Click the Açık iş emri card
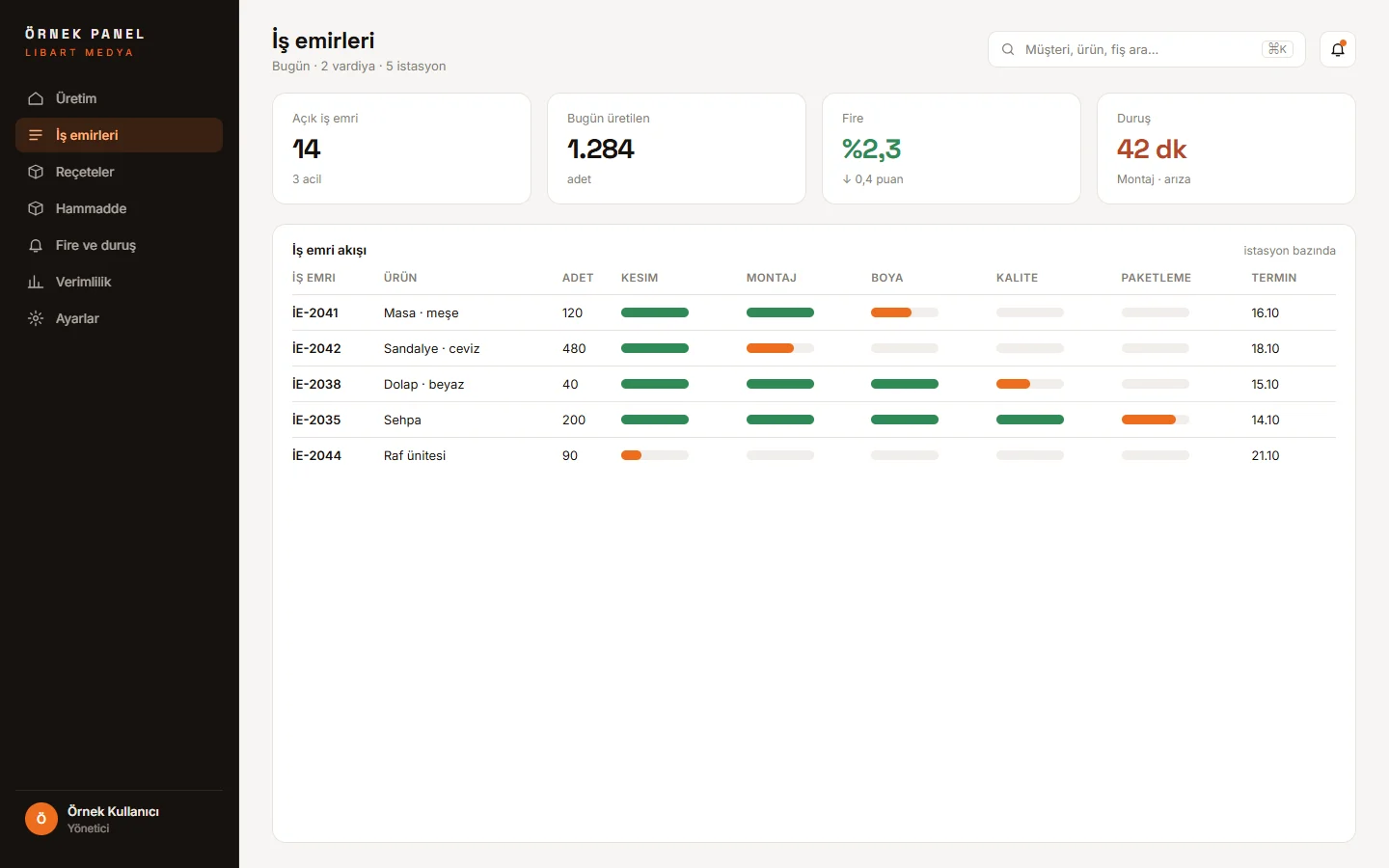This screenshot has height=868, width=1389. pyautogui.click(x=401, y=149)
